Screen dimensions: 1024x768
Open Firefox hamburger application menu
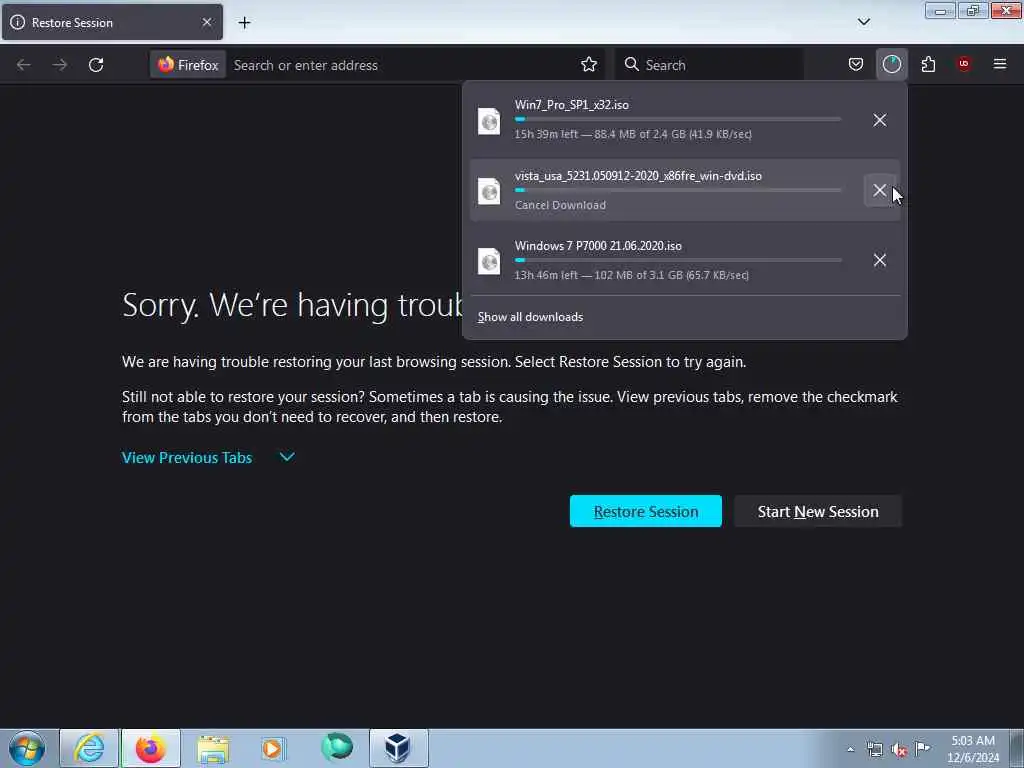[1000, 64]
